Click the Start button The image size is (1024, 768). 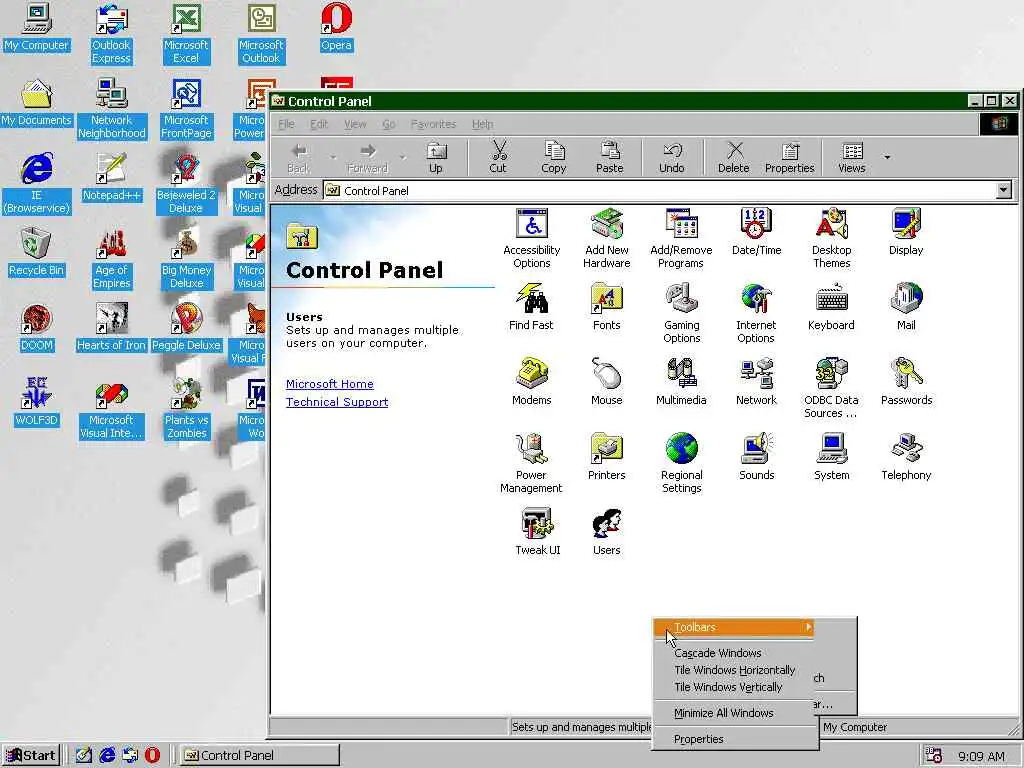coord(31,756)
